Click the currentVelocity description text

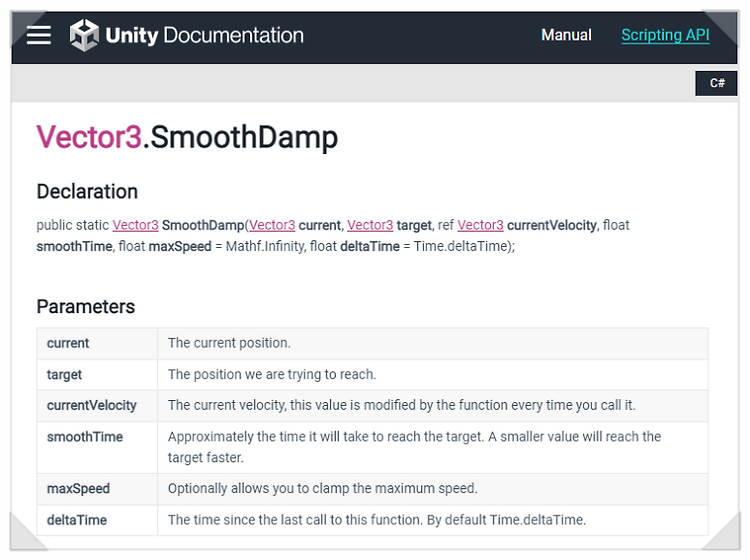tap(401, 406)
